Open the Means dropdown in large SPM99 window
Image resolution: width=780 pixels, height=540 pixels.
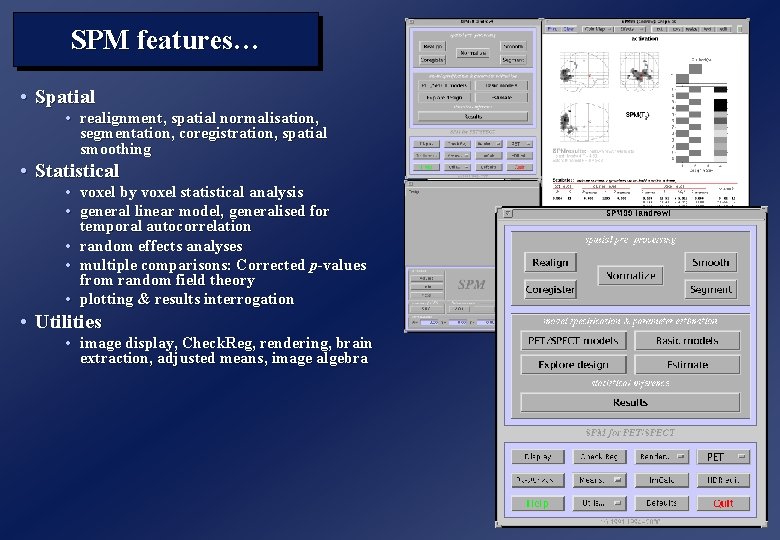point(599,480)
